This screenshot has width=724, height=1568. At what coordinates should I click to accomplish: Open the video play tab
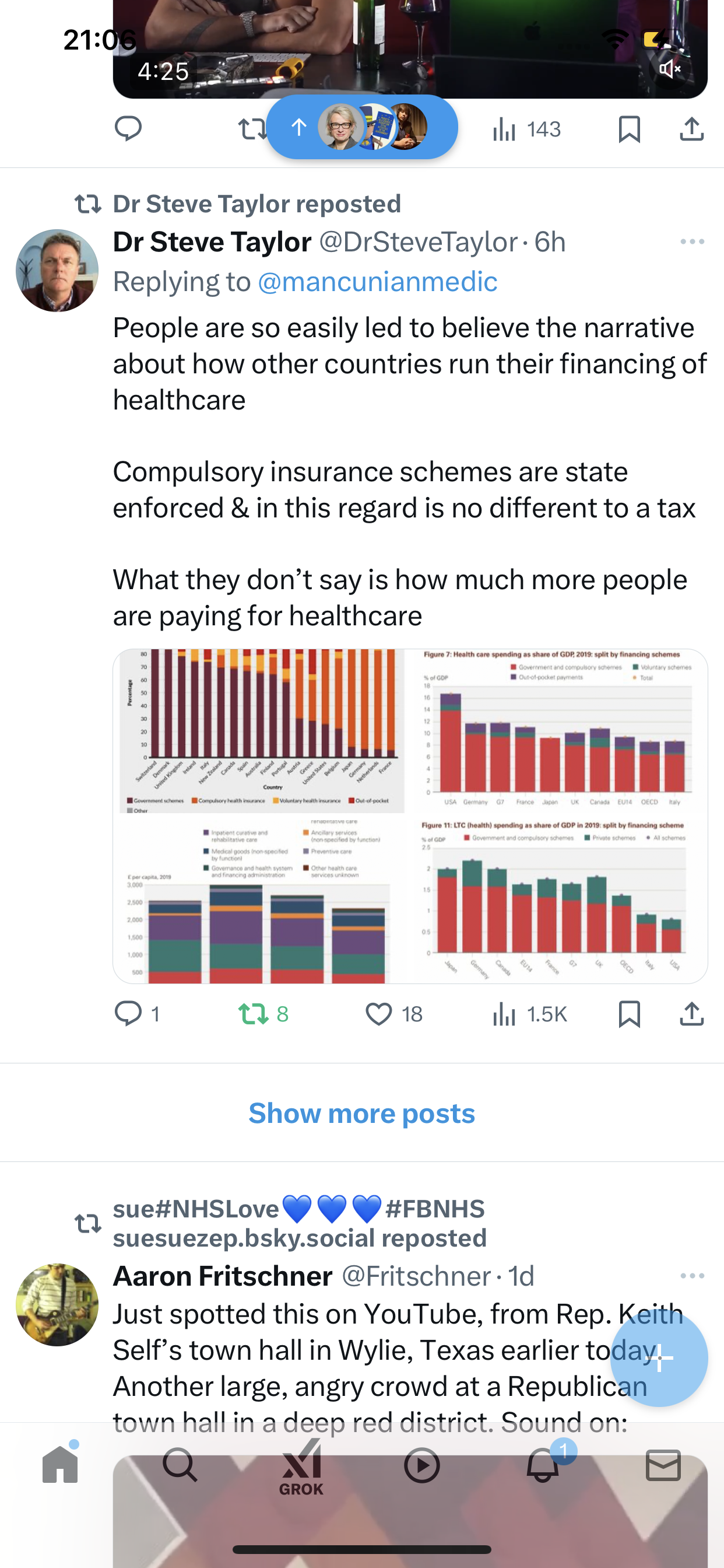[421, 1465]
